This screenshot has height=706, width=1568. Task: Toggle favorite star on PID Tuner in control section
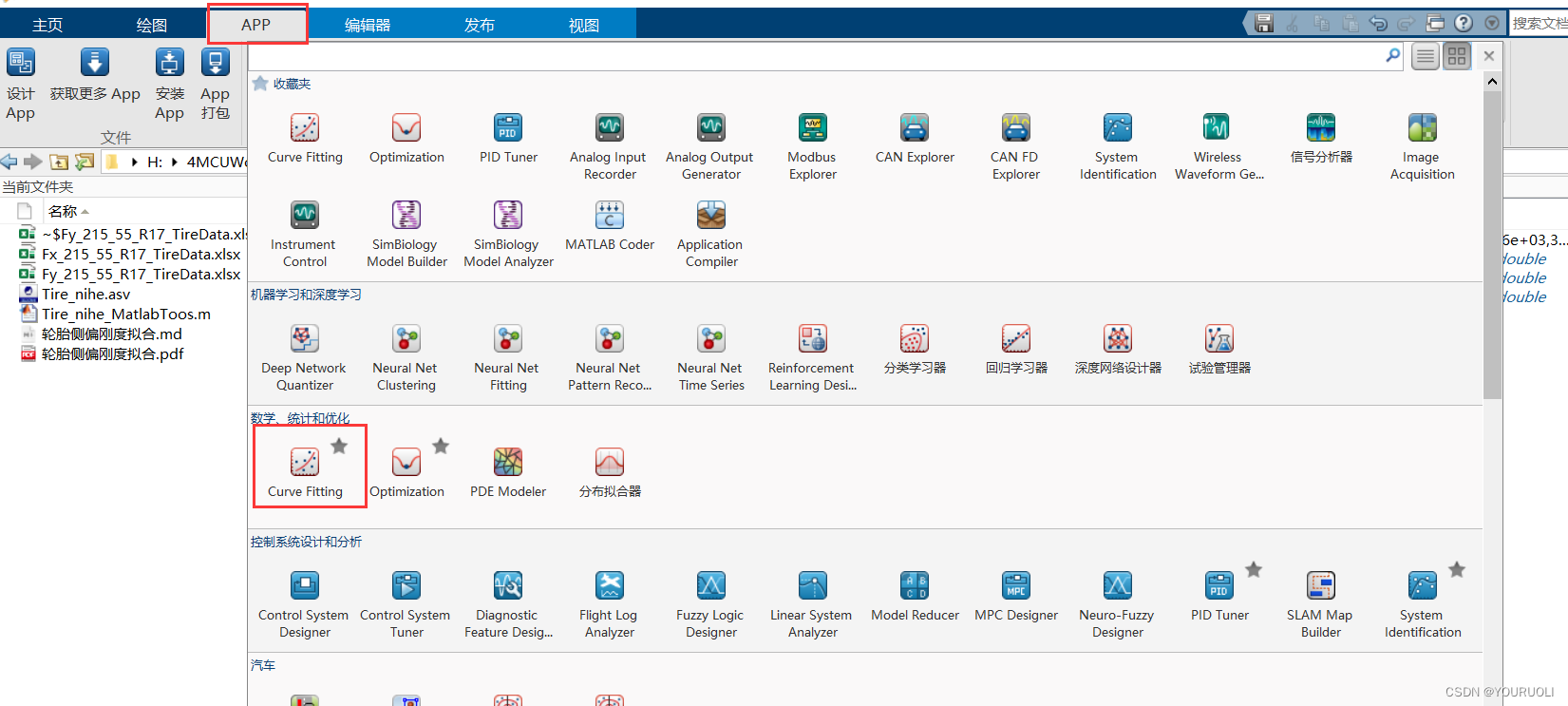[1254, 569]
